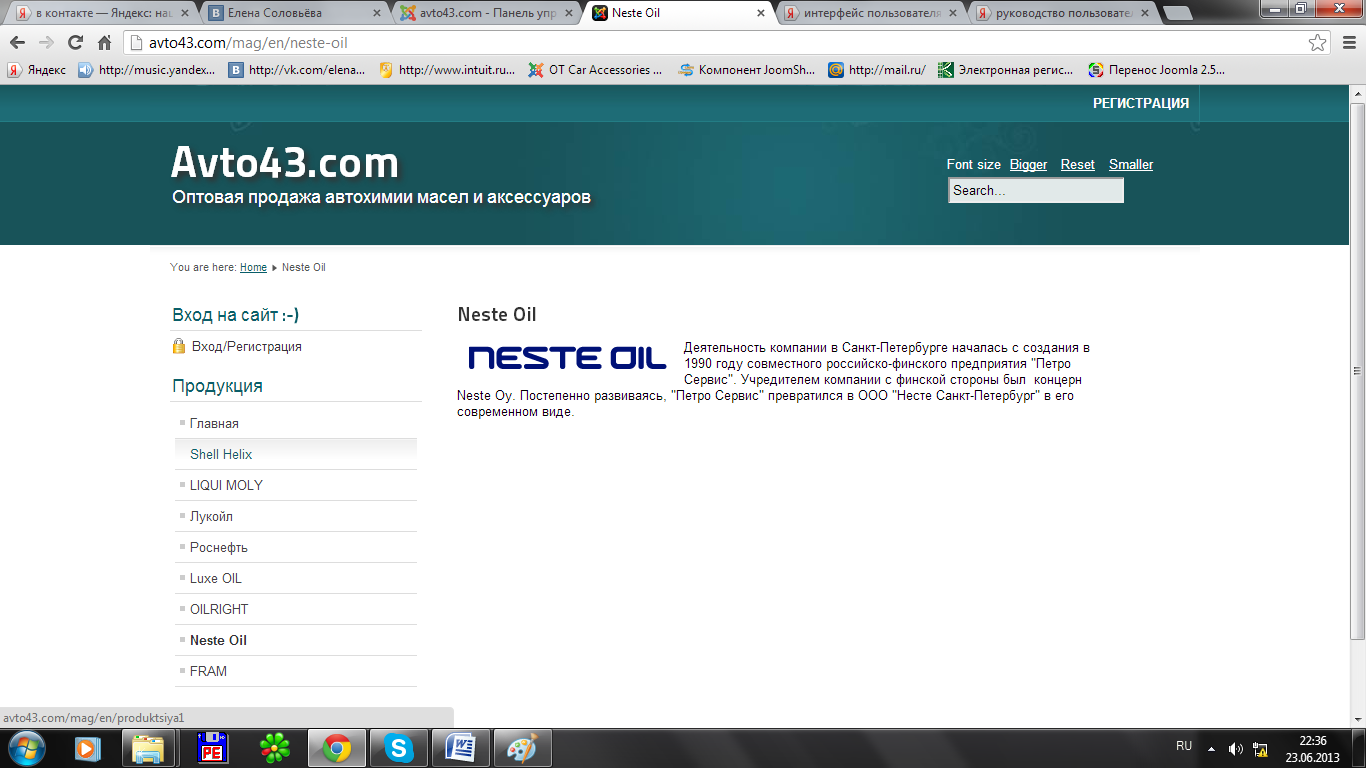Select LIQUI MOLY in the menu
This screenshot has height=768, width=1366.
pos(296,485)
